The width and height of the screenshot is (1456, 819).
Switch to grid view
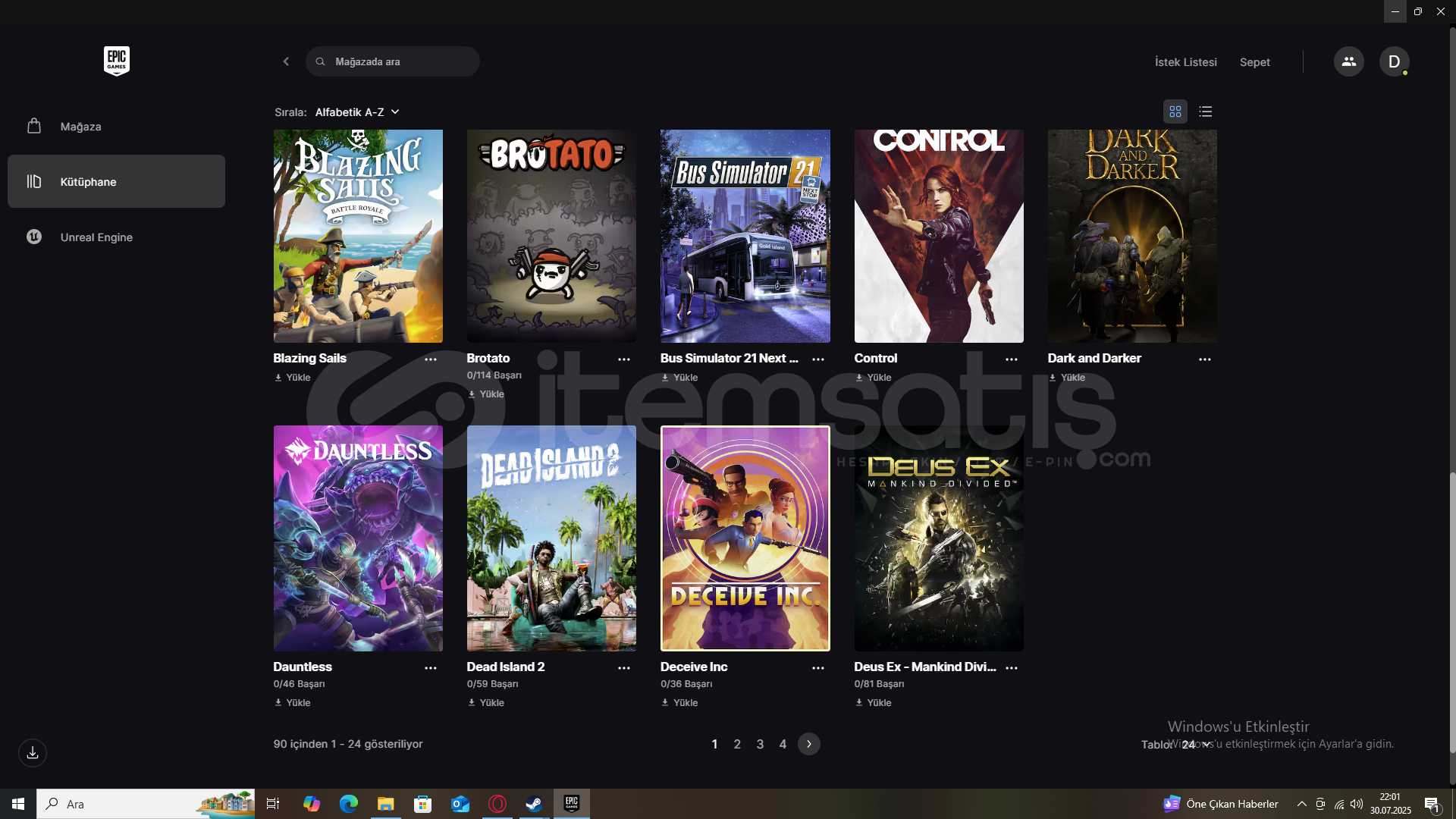(1175, 111)
